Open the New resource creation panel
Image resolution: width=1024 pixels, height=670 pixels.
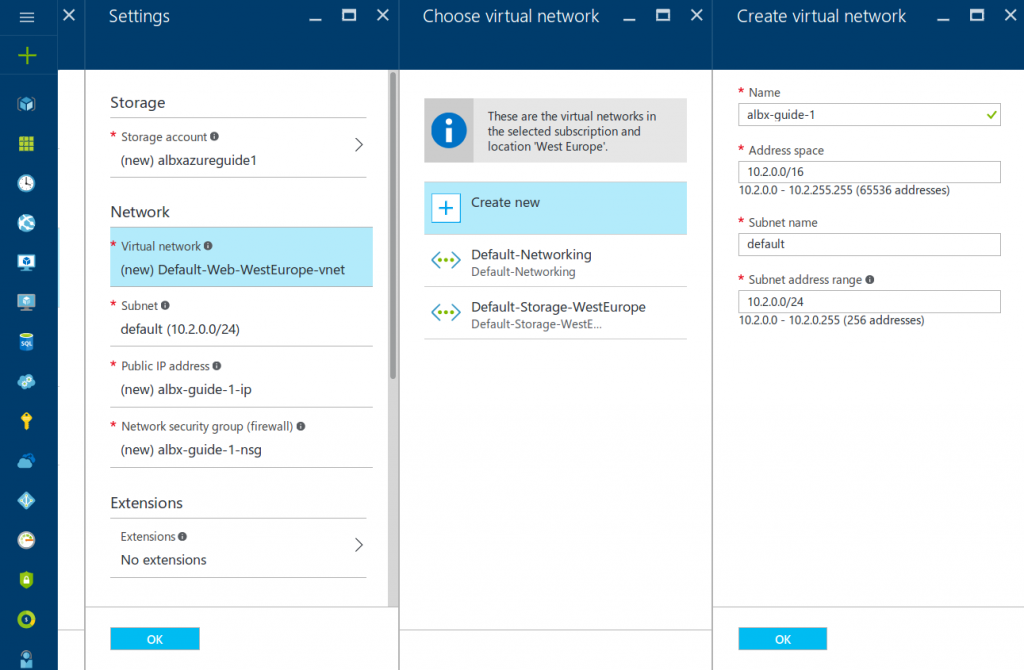point(28,55)
